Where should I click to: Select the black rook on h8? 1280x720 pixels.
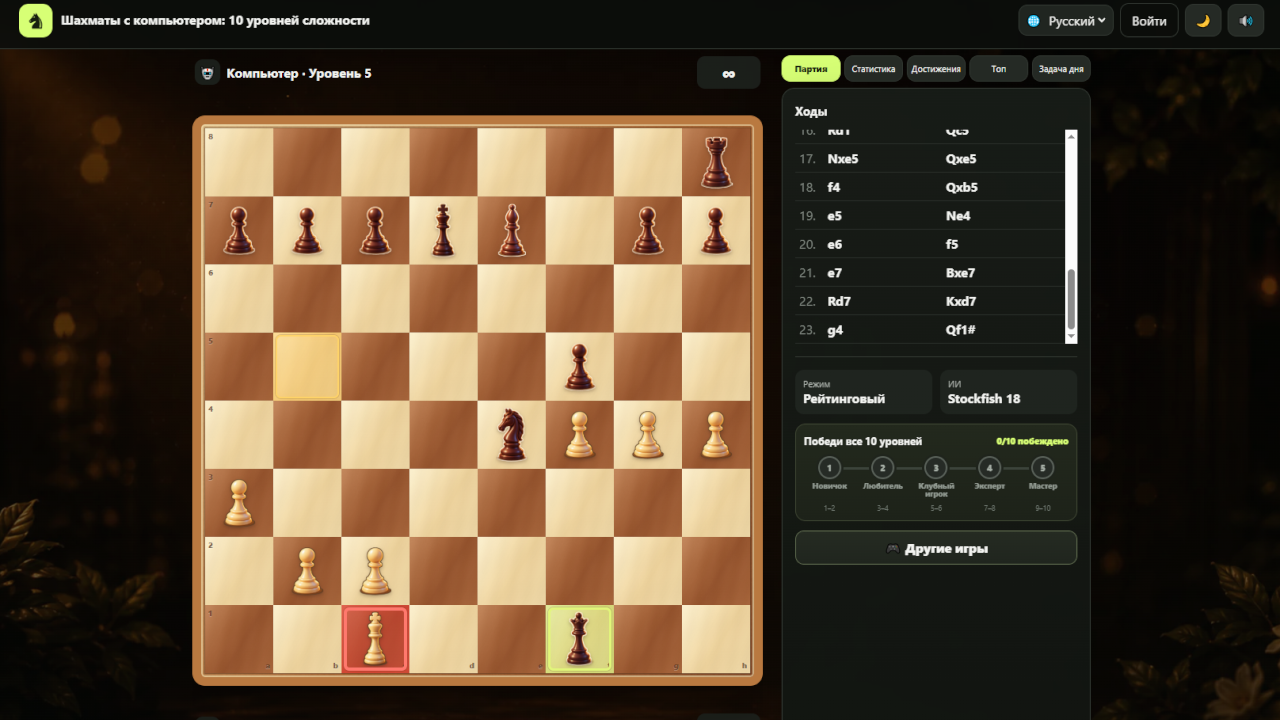pos(715,162)
